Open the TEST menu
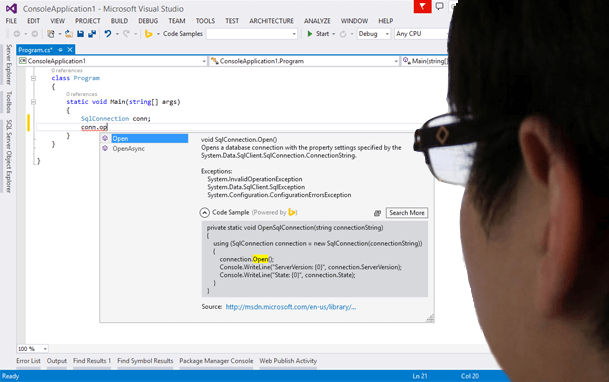609x382 pixels. pos(232,21)
